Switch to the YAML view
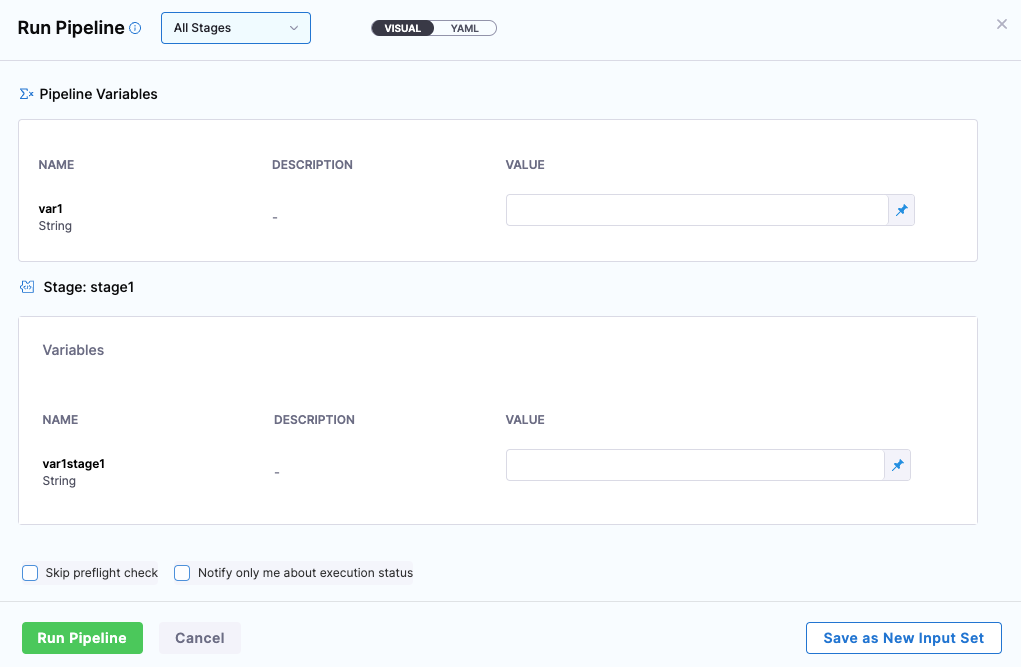Image resolution: width=1021 pixels, height=667 pixels. pyautogui.click(x=465, y=28)
